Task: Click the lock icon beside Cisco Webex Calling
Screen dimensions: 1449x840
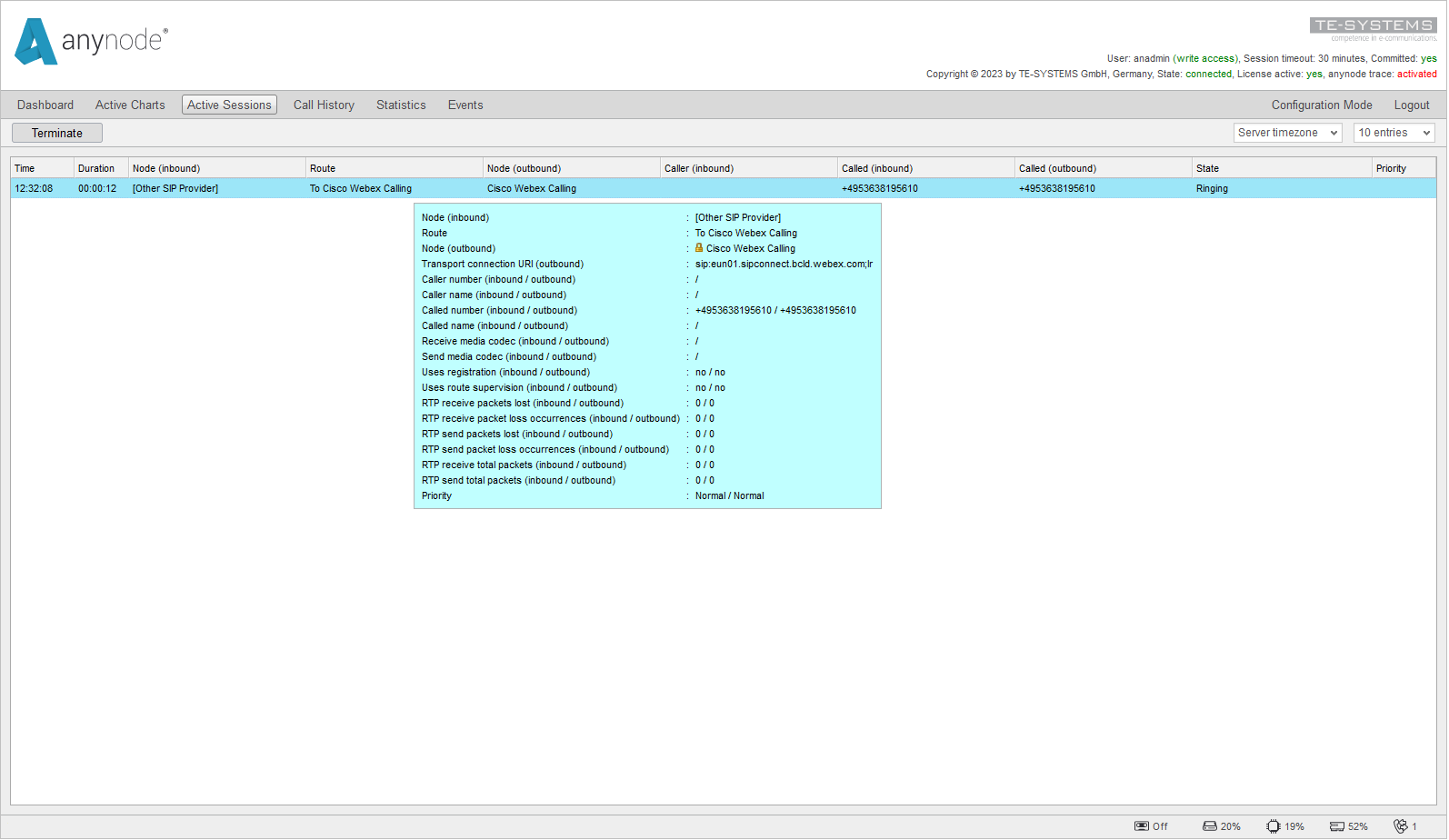Action: [x=699, y=247]
